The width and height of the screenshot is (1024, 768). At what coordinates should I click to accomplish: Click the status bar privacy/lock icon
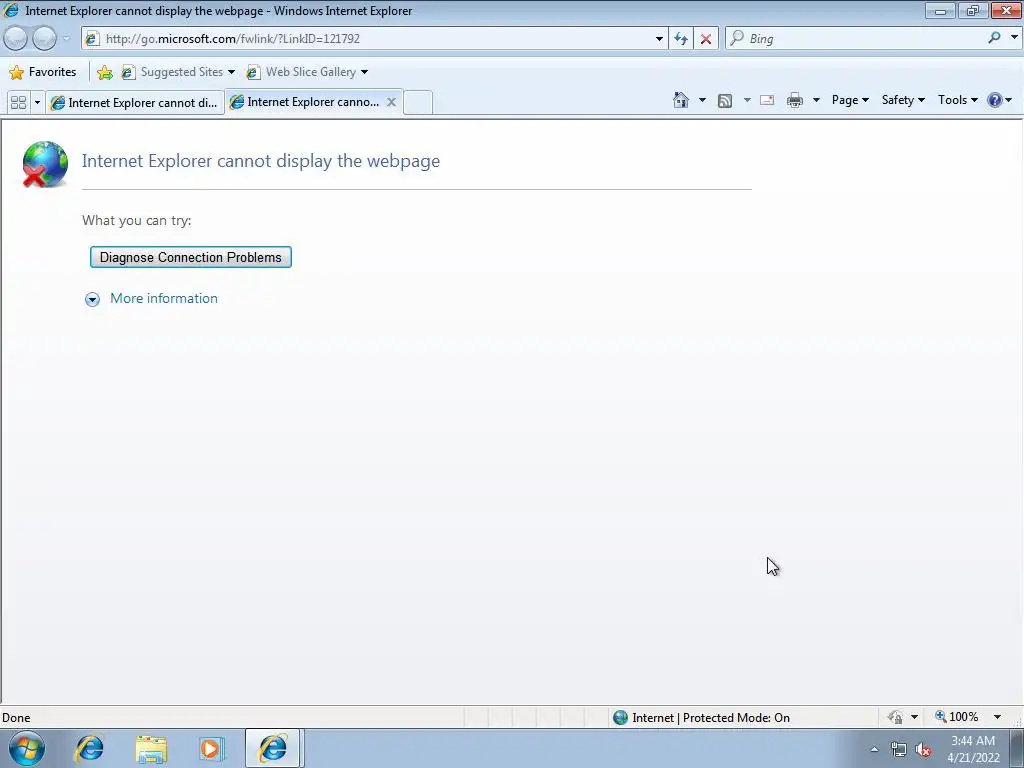point(896,717)
